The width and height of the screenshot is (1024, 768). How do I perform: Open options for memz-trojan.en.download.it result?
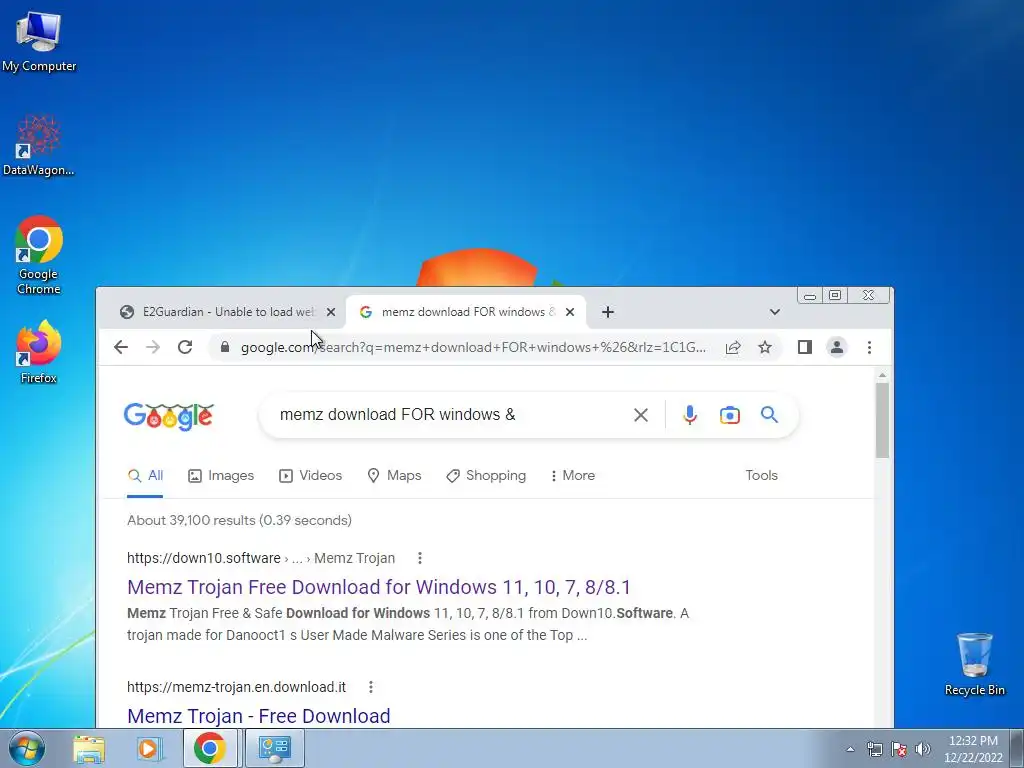(371, 687)
